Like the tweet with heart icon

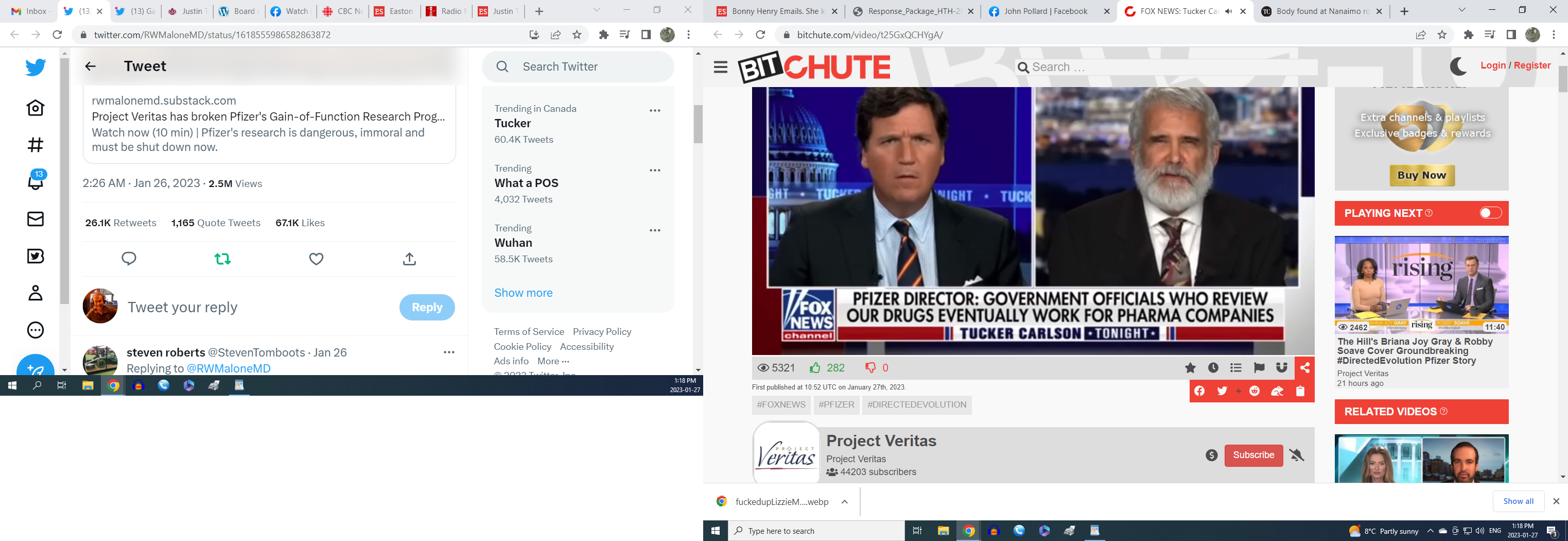point(316,259)
